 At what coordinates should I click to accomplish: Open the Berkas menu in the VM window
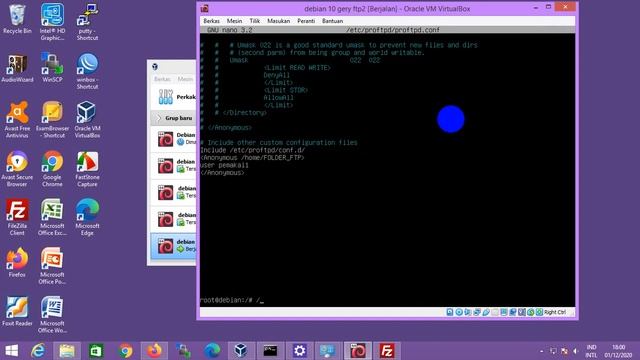tap(211, 21)
